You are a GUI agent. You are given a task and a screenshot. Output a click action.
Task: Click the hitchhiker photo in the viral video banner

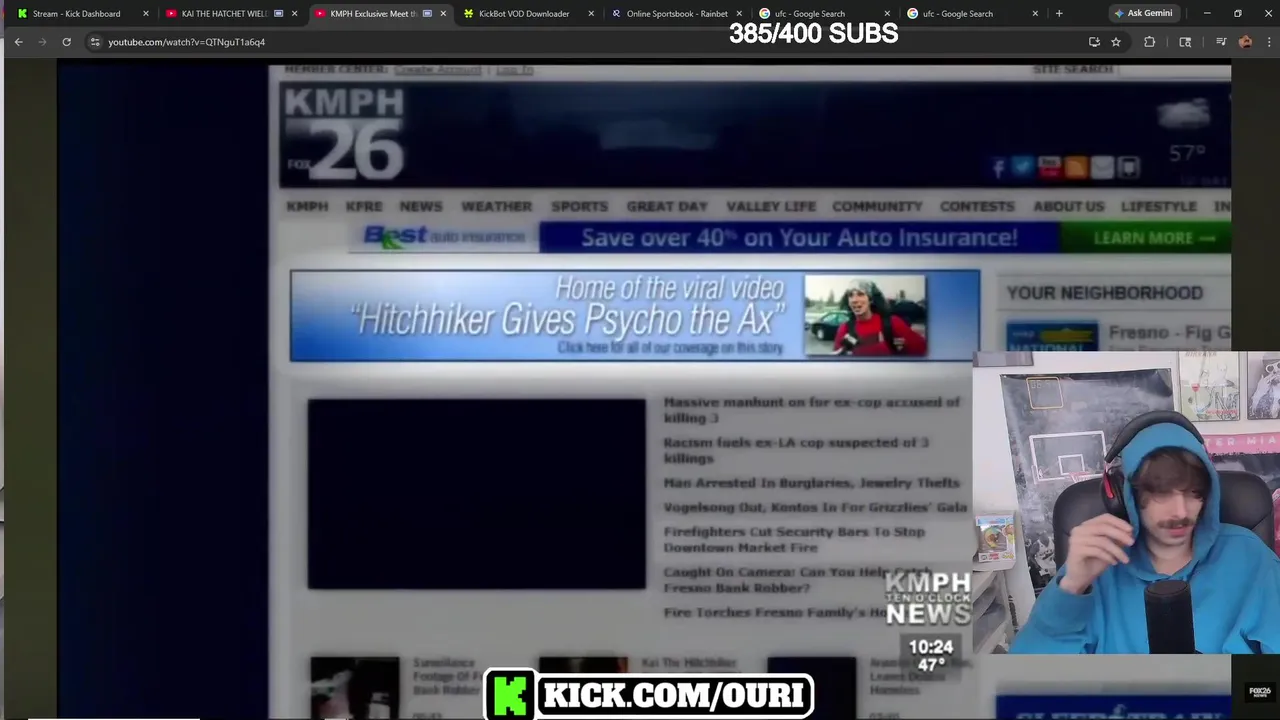point(865,316)
